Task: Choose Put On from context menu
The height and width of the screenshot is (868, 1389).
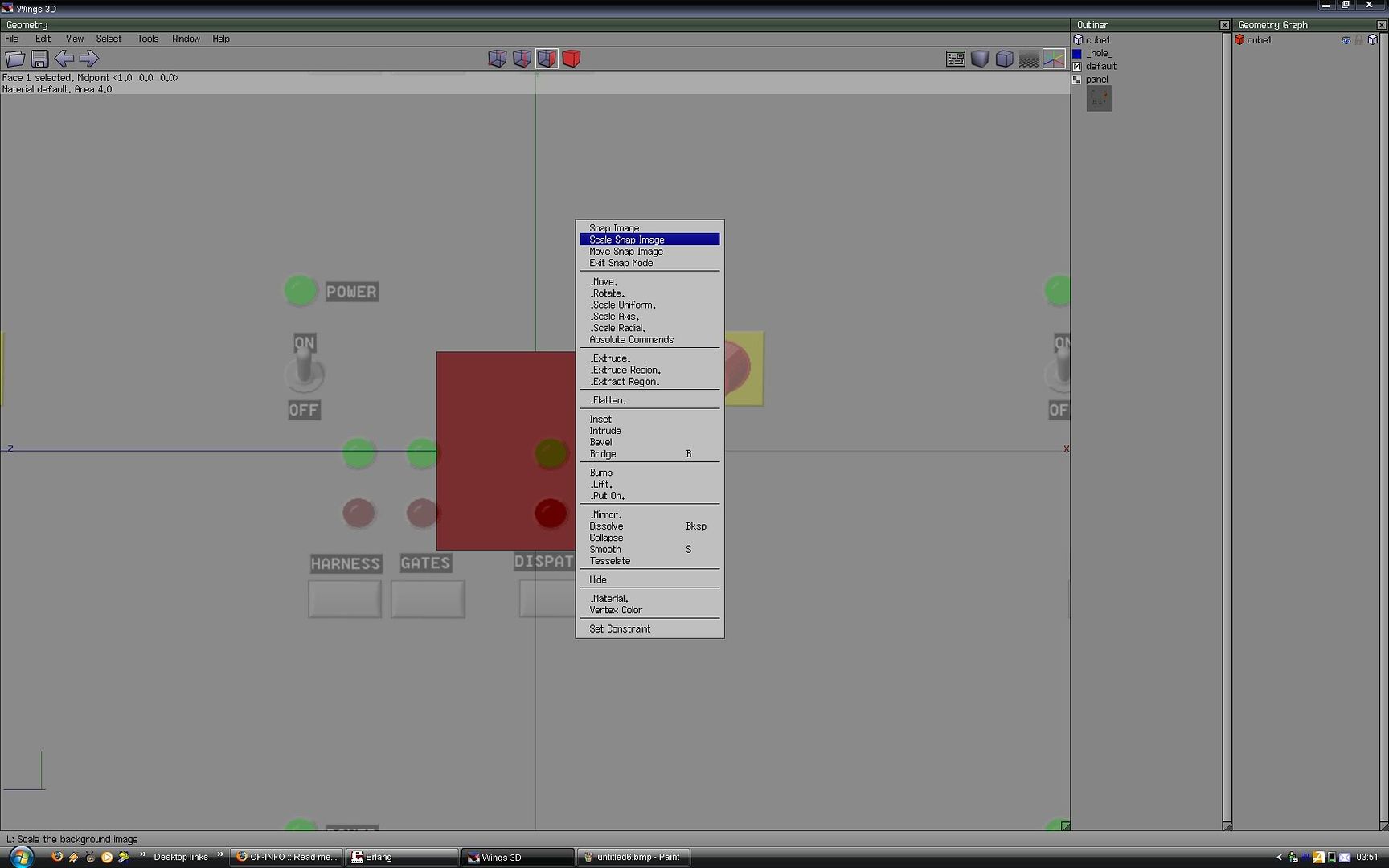Action: [x=649, y=496]
